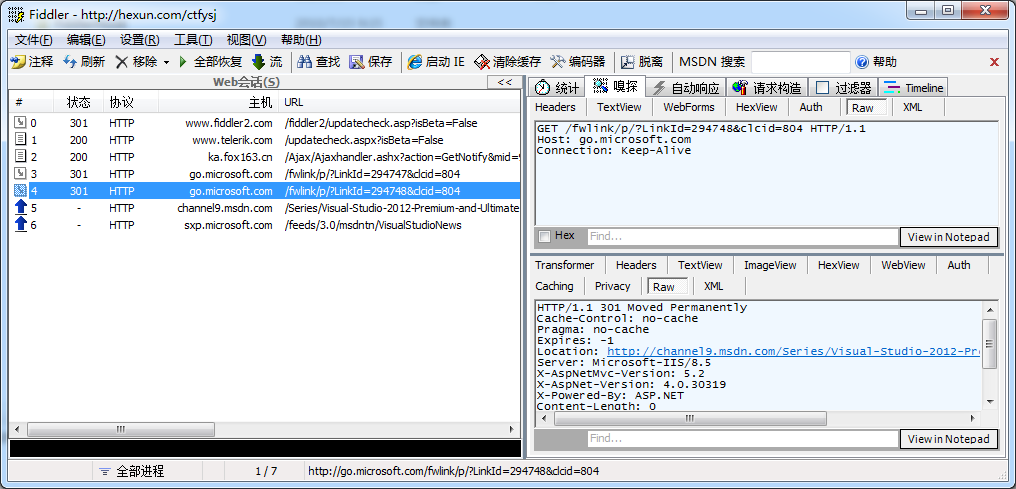The width and height of the screenshot is (1016, 489).
Task: Click the request View in Notepad button
Action: coord(949,237)
